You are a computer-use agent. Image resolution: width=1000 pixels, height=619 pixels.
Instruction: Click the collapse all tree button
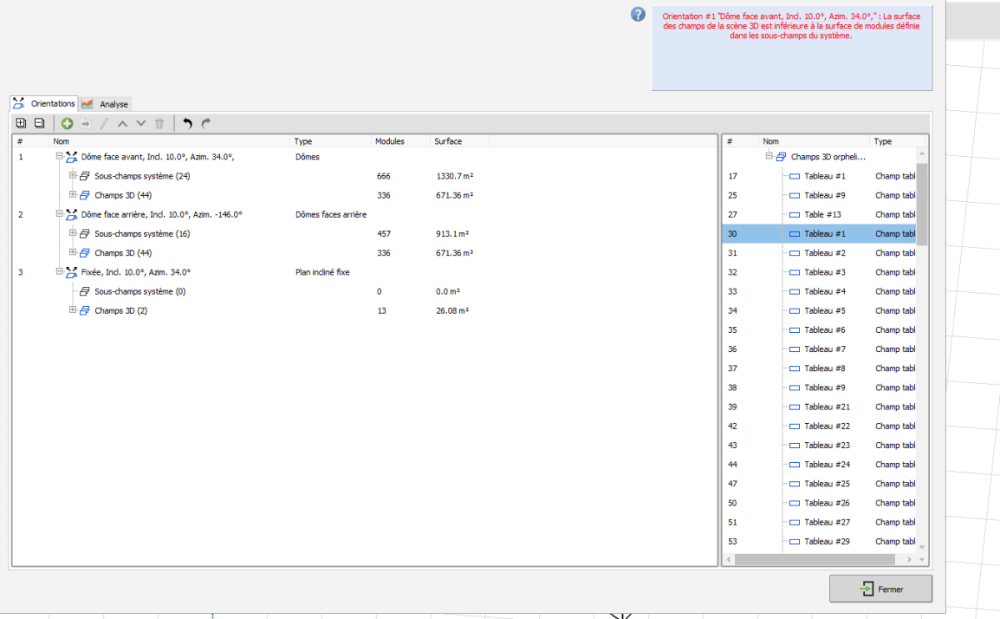[x=39, y=123]
